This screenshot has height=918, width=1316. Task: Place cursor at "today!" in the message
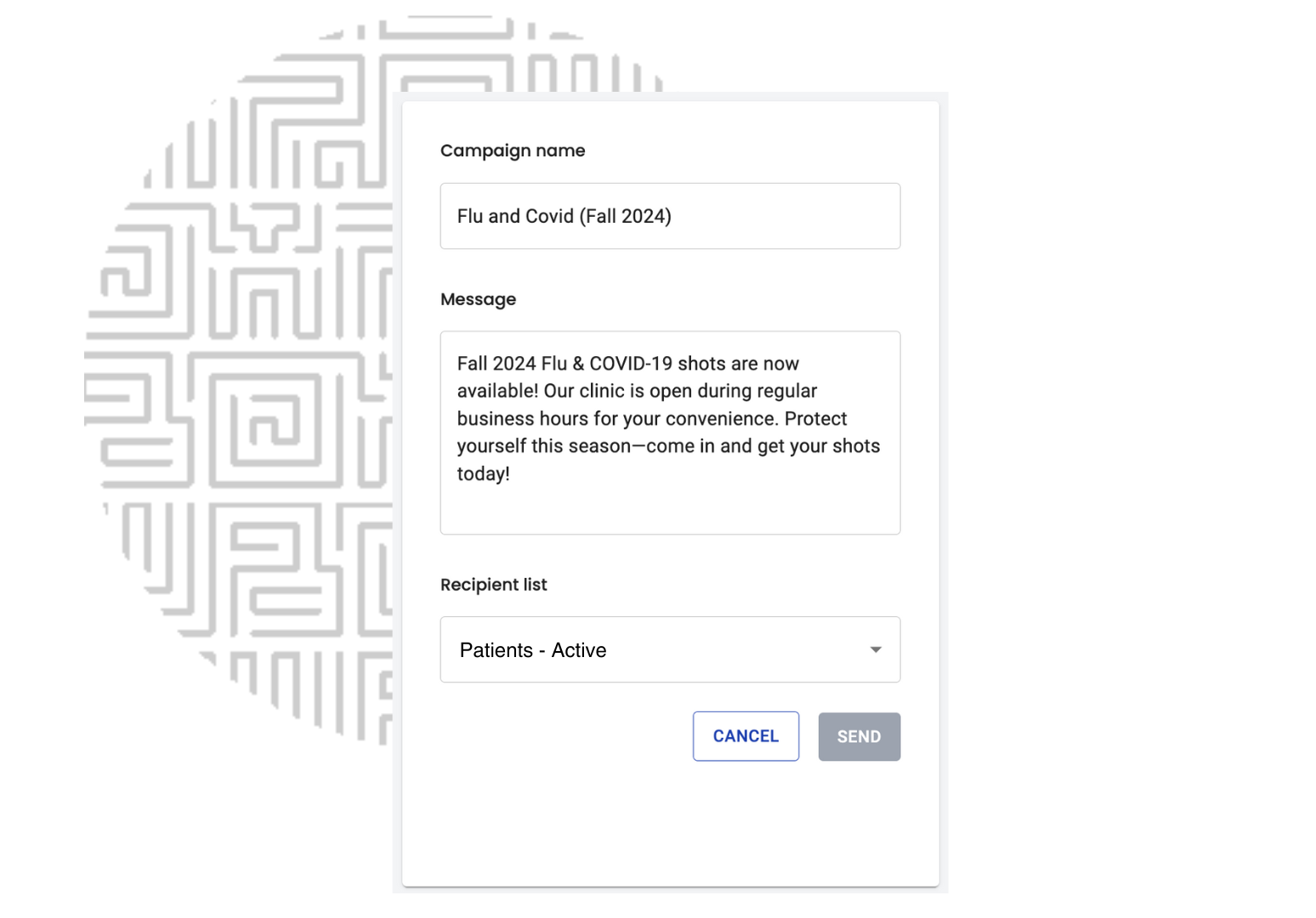point(483,474)
